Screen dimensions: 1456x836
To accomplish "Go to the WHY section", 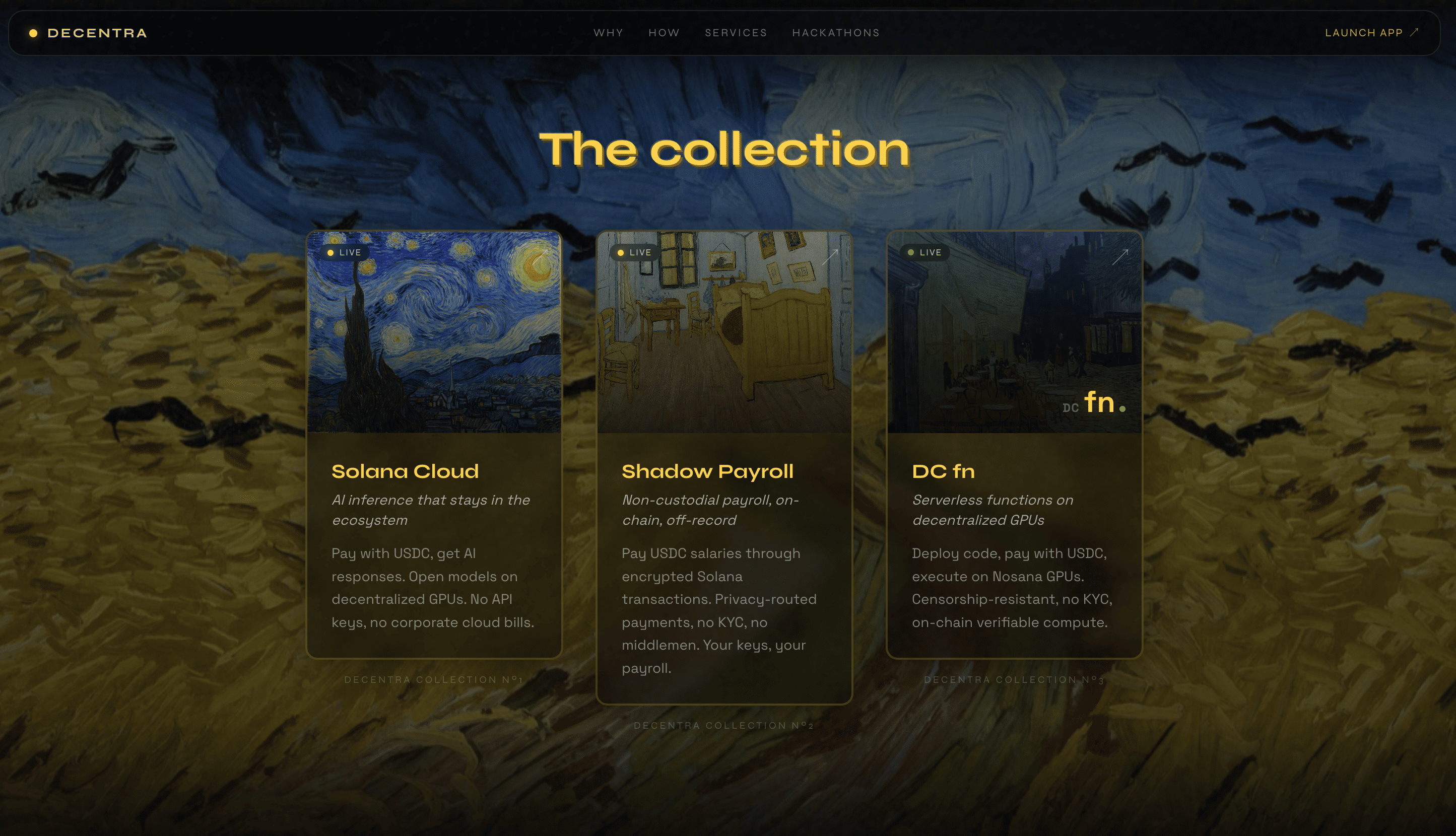I will pos(608,33).
